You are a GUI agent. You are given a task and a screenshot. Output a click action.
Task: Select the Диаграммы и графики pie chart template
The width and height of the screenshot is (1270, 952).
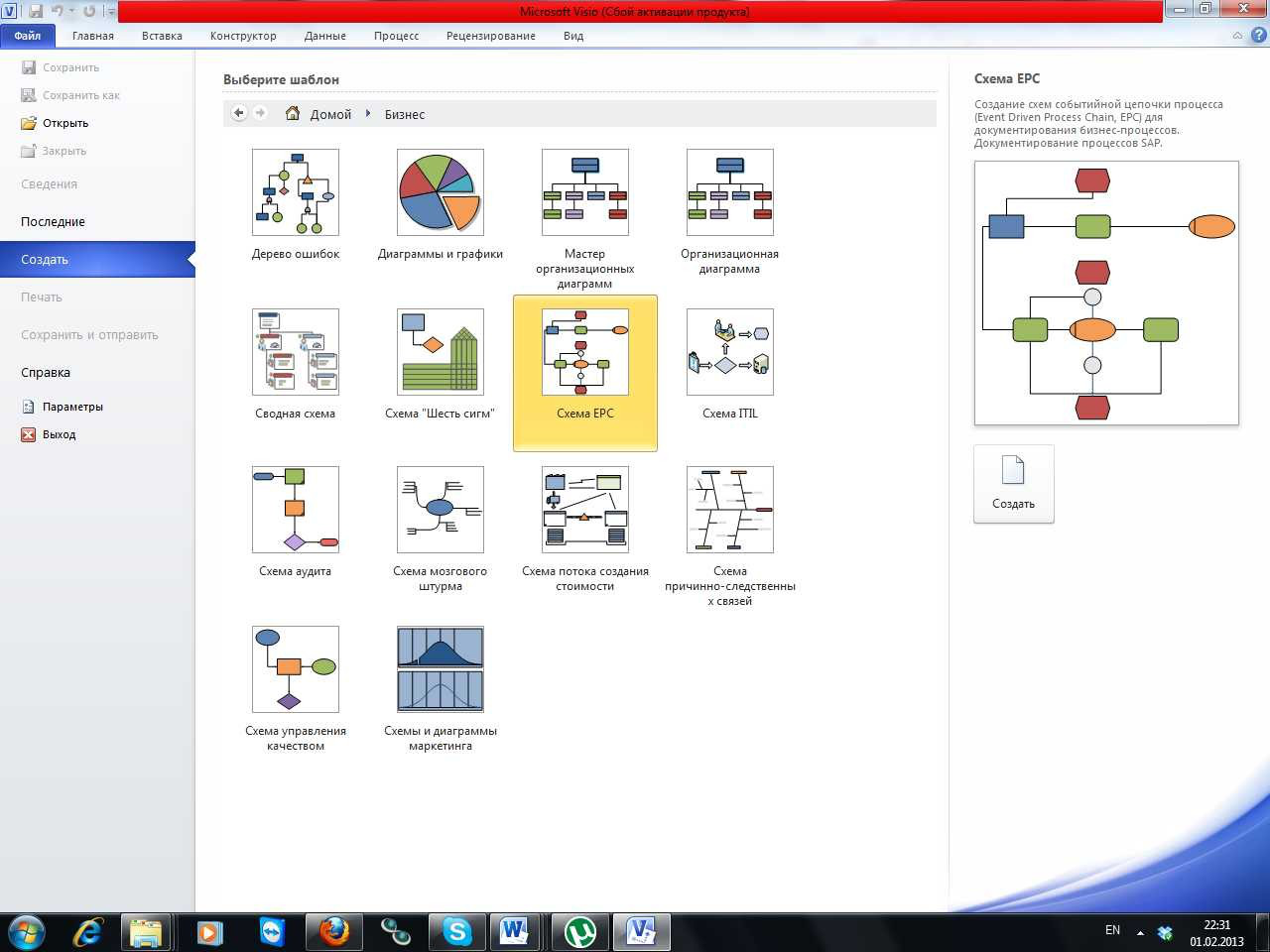[441, 192]
